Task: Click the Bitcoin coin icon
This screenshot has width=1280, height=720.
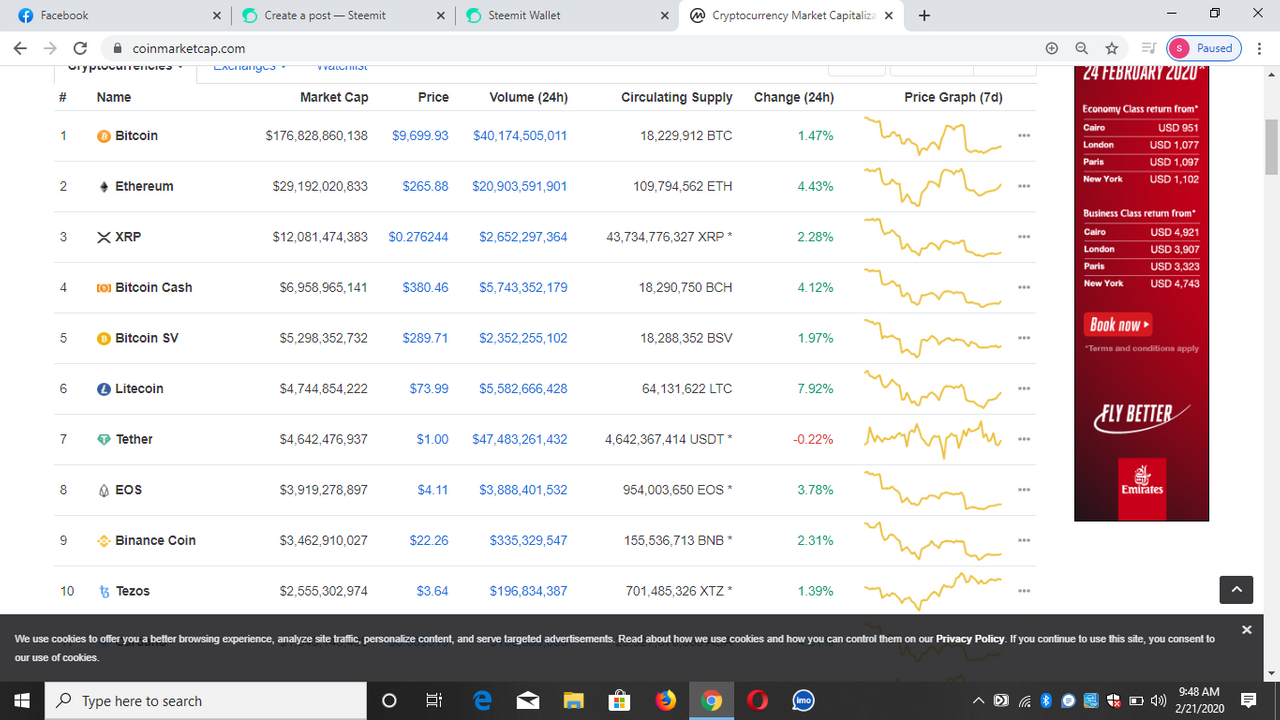Action: point(103,136)
